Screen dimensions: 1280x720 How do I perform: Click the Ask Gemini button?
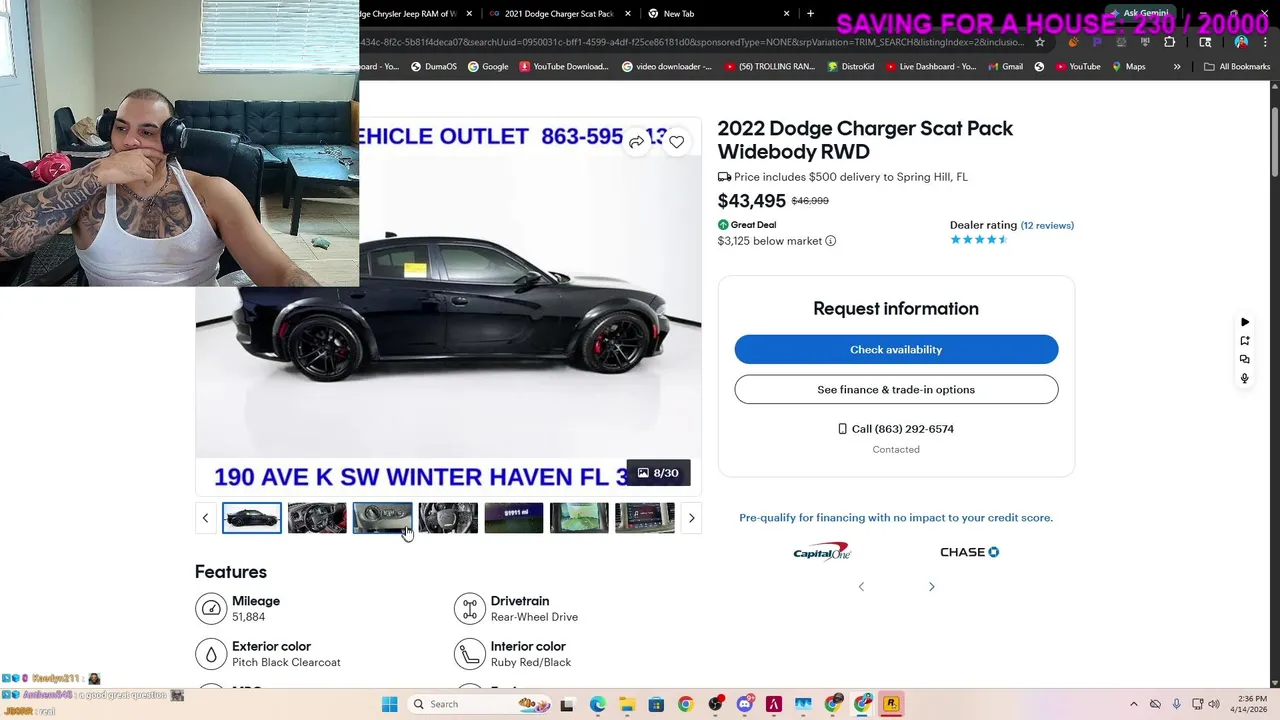click(x=1138, y=14)
